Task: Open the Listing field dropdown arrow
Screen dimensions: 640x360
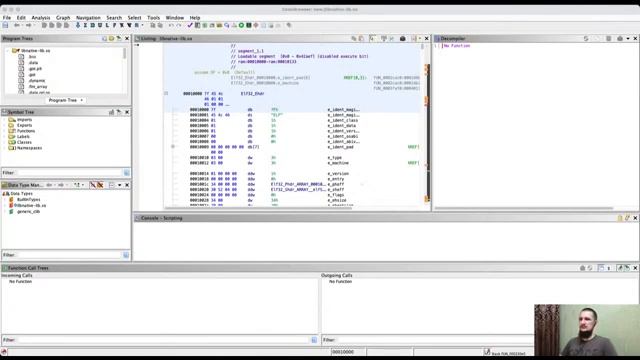Action: point(420,38)
